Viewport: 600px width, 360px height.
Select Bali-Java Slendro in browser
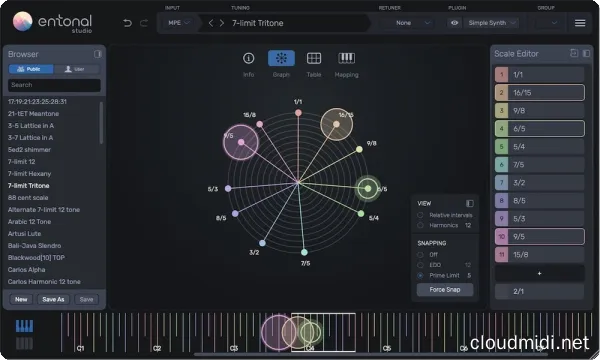pyautogui.click(x=34, y=246)
